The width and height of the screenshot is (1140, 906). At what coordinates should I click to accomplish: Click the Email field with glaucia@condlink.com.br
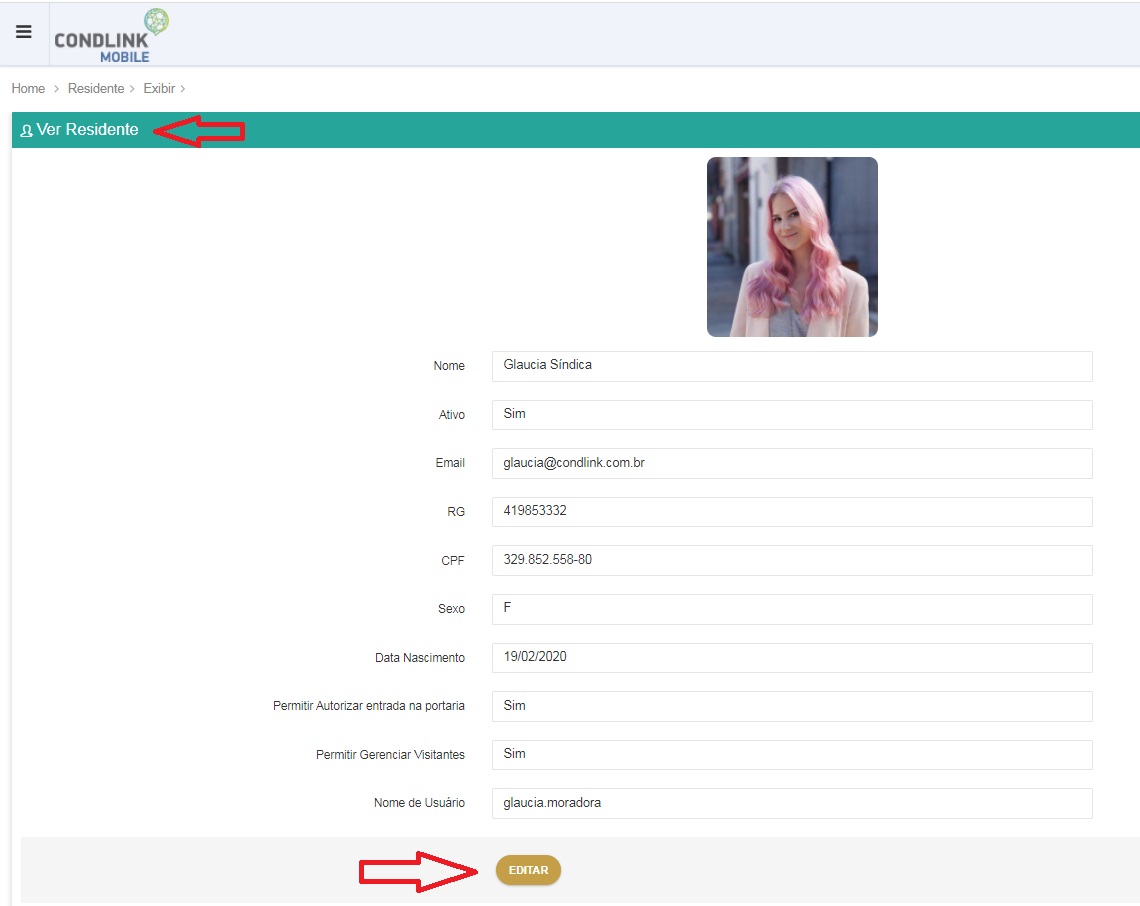click(x=792, y=463)
